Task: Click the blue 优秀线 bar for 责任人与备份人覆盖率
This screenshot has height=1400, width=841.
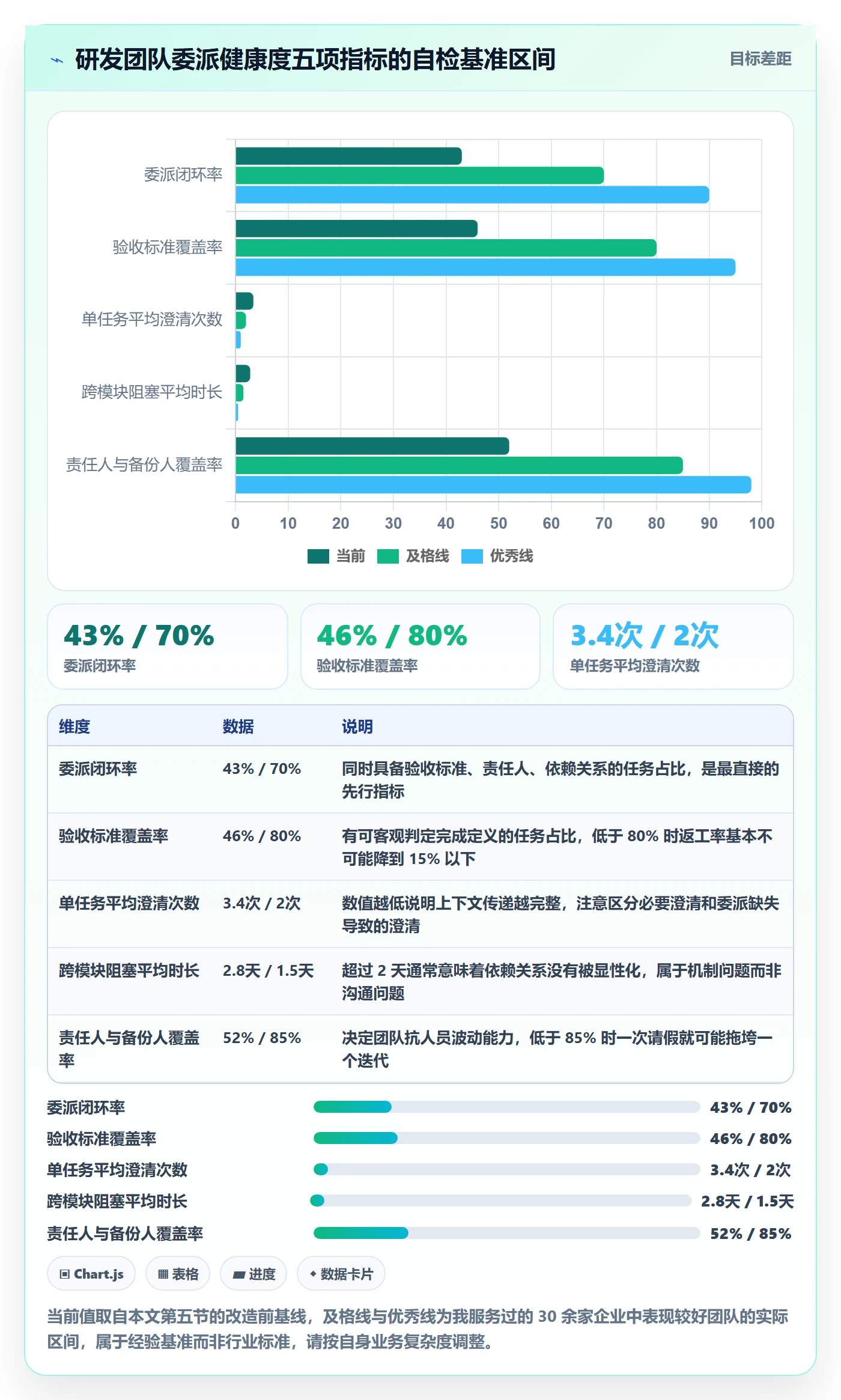Action: [x=493, y=484]
